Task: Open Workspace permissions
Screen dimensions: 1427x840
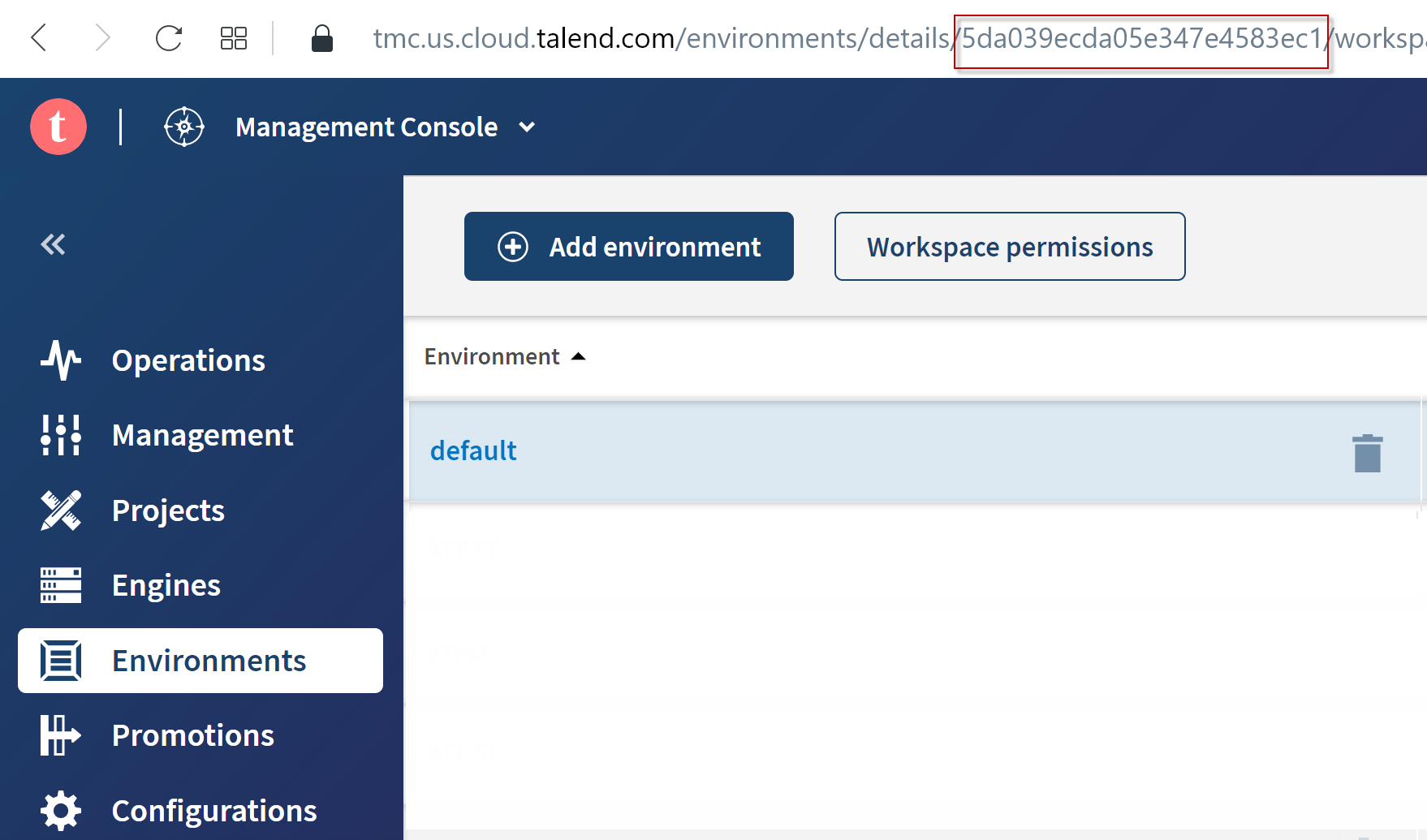Action: 1009,246
